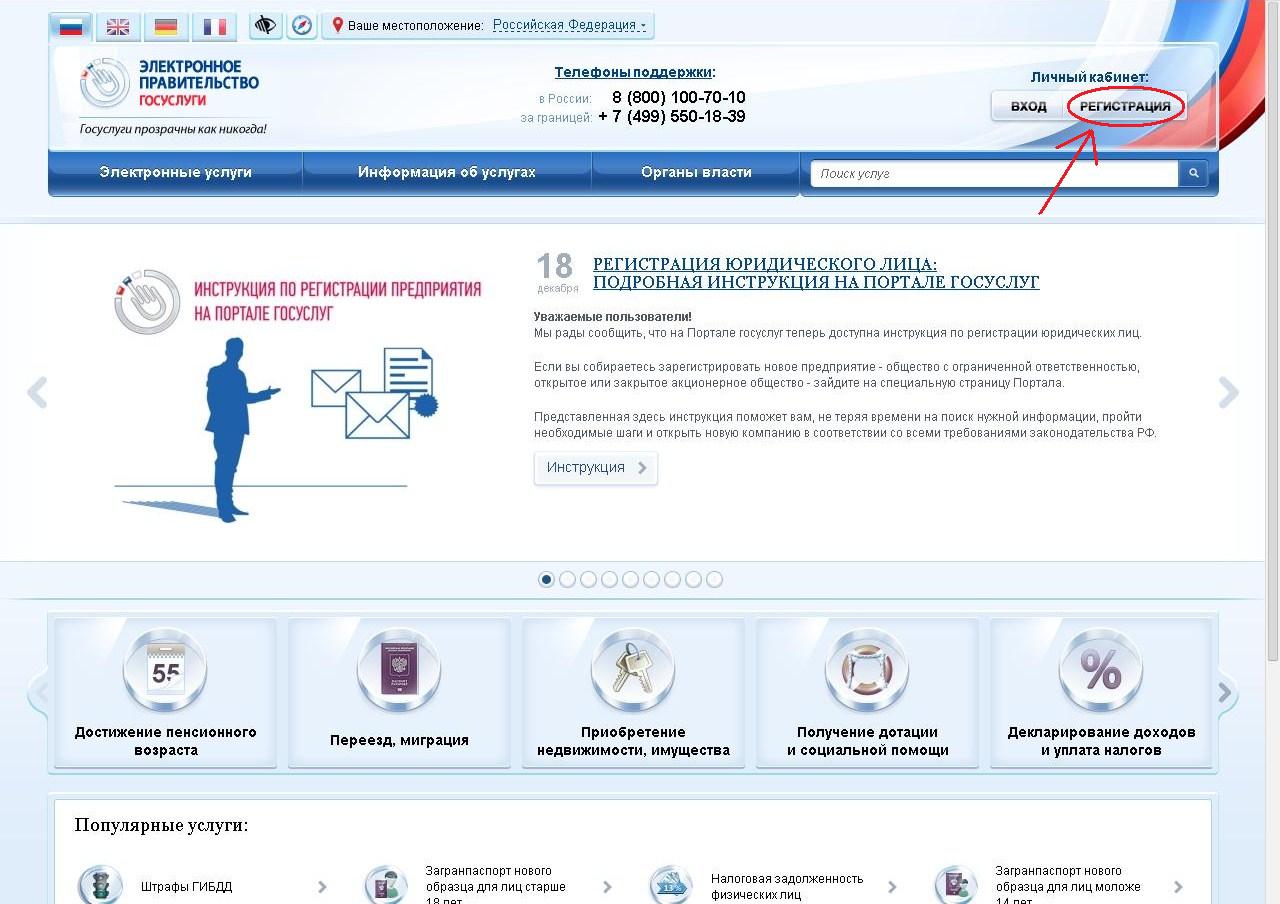The image size is (1280, 904).
Task: Open Приобретение недвижимости keys icon
Action: coord(633,669)
